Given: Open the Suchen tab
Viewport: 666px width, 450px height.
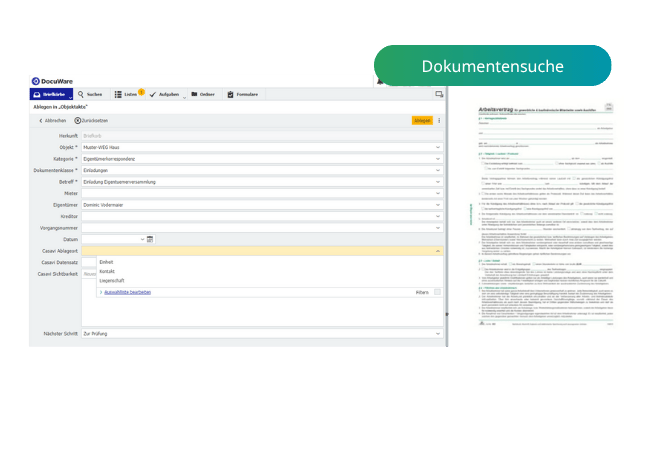Looking at the screenshot, I should pyautogui.click(x=90, y=94).
